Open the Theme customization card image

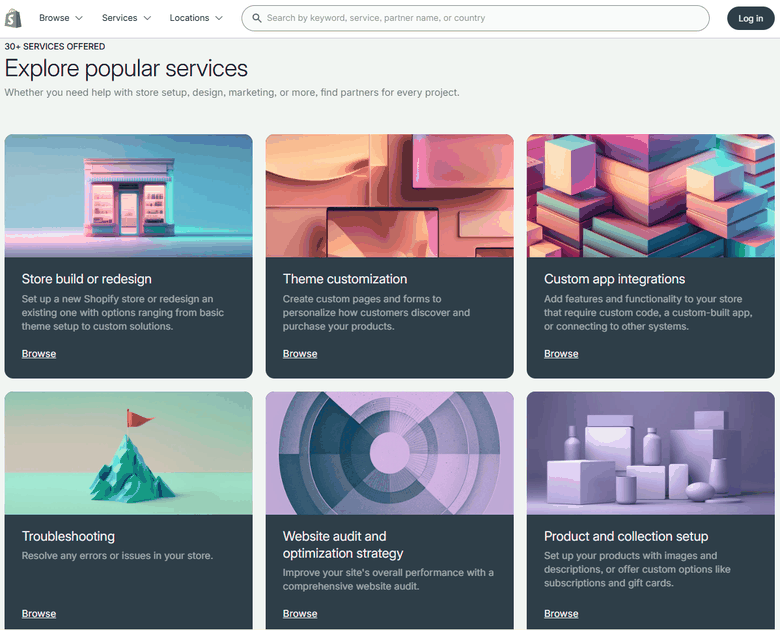pyautogui.click(x=390, y=196)
